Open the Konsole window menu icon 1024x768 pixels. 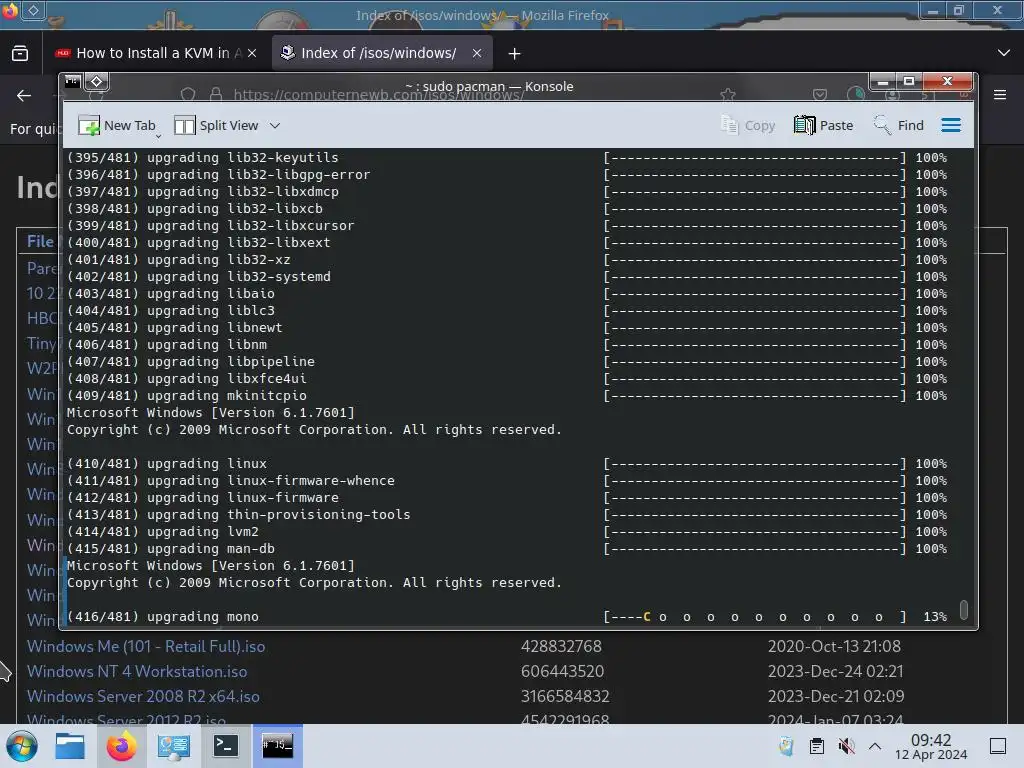pos(72,82)
